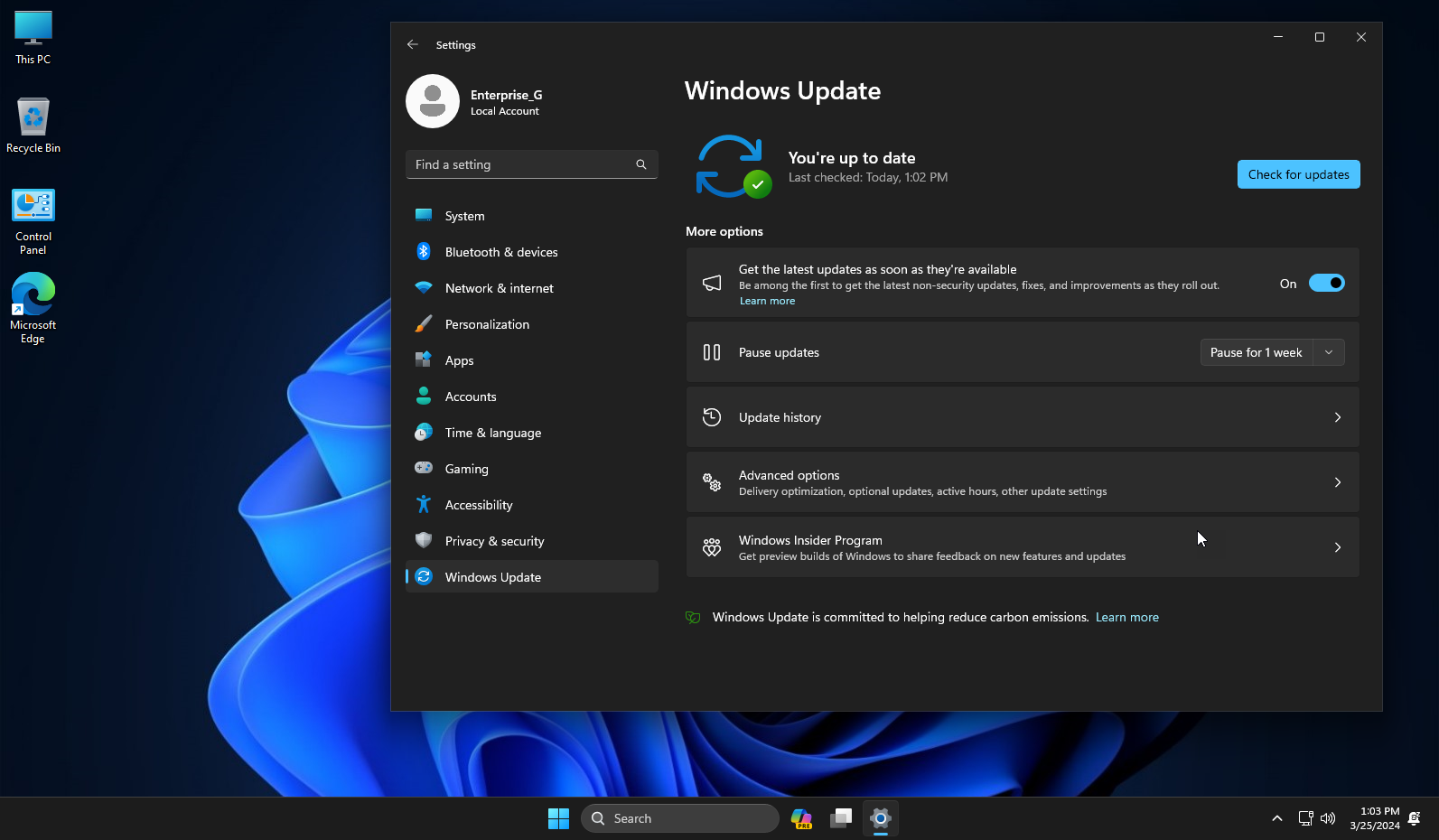This screenshot has height=840, width=1439.
Task: Click the Update history label text
Action: [780, 417]
